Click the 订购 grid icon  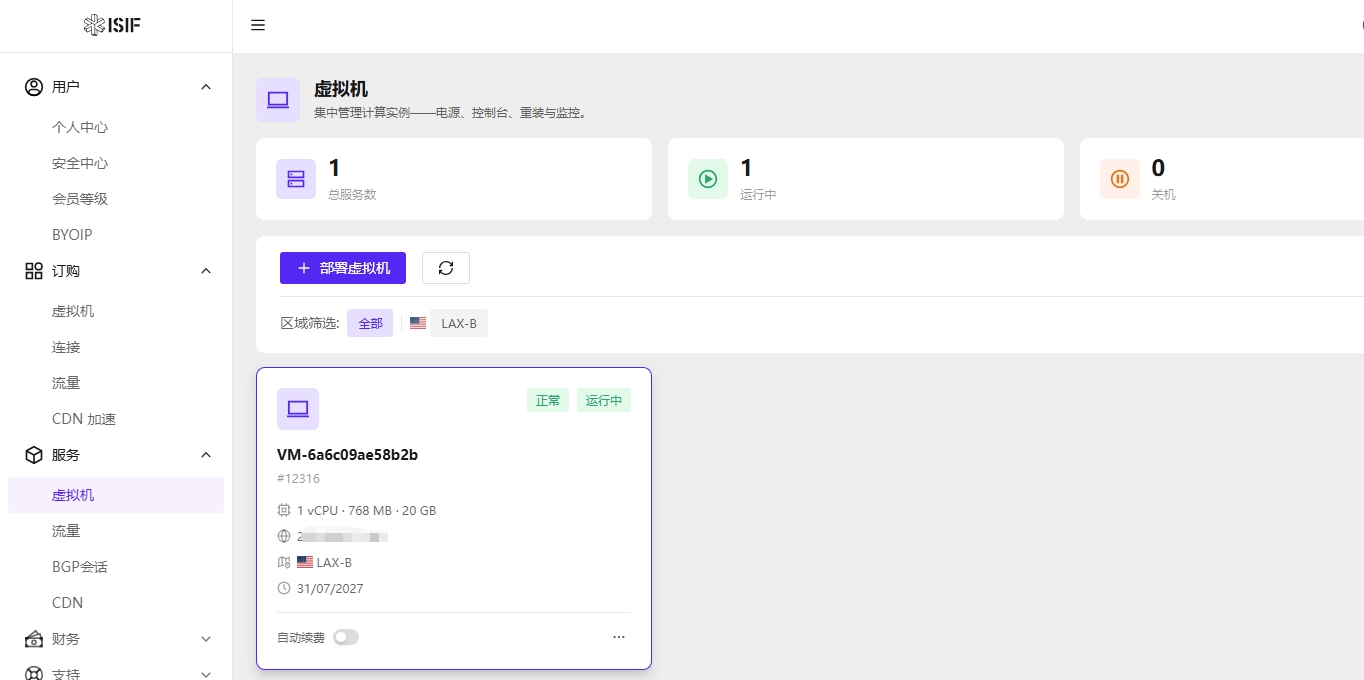pyautogui.click(x=34, y=271)
